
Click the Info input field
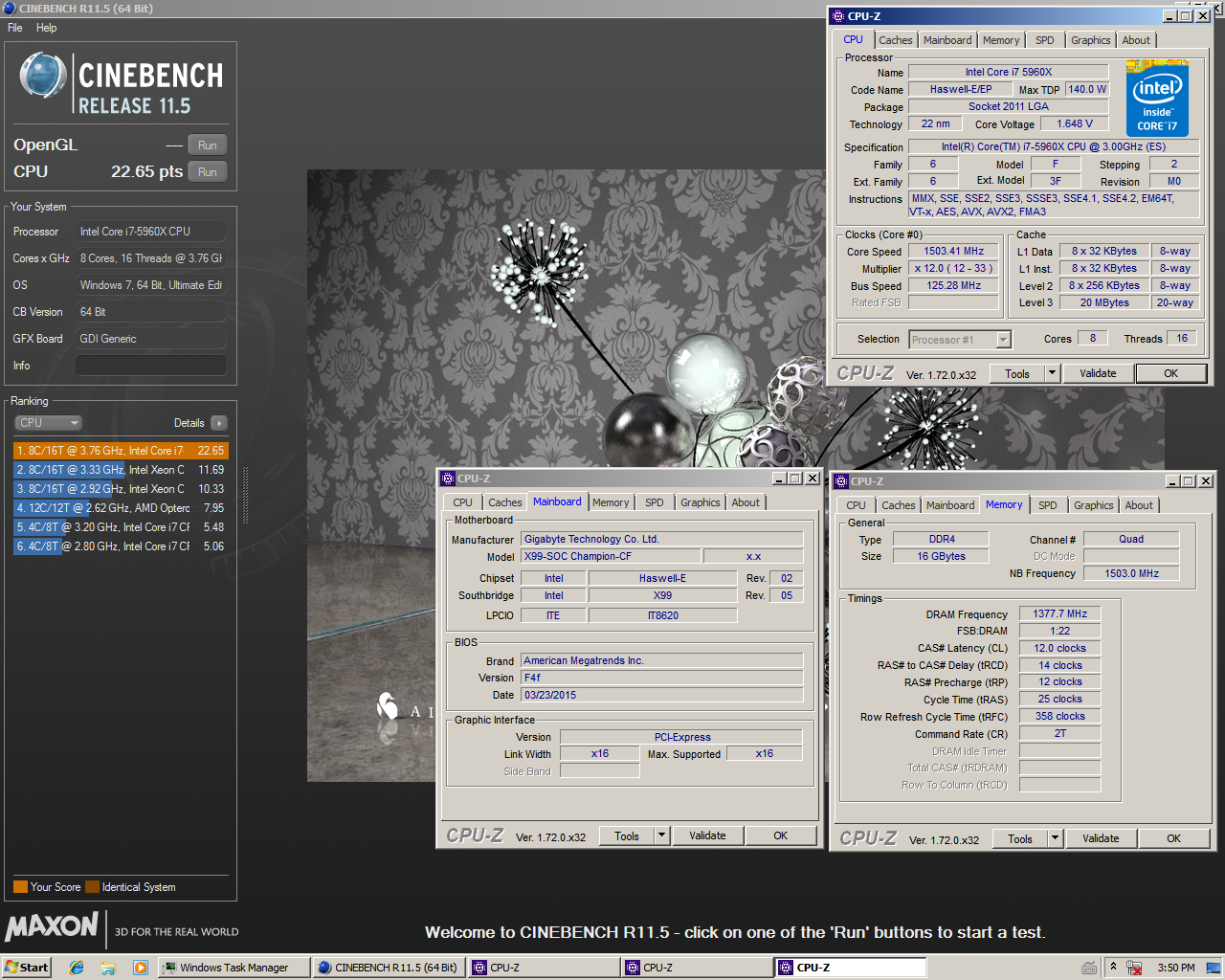point(151,366)
